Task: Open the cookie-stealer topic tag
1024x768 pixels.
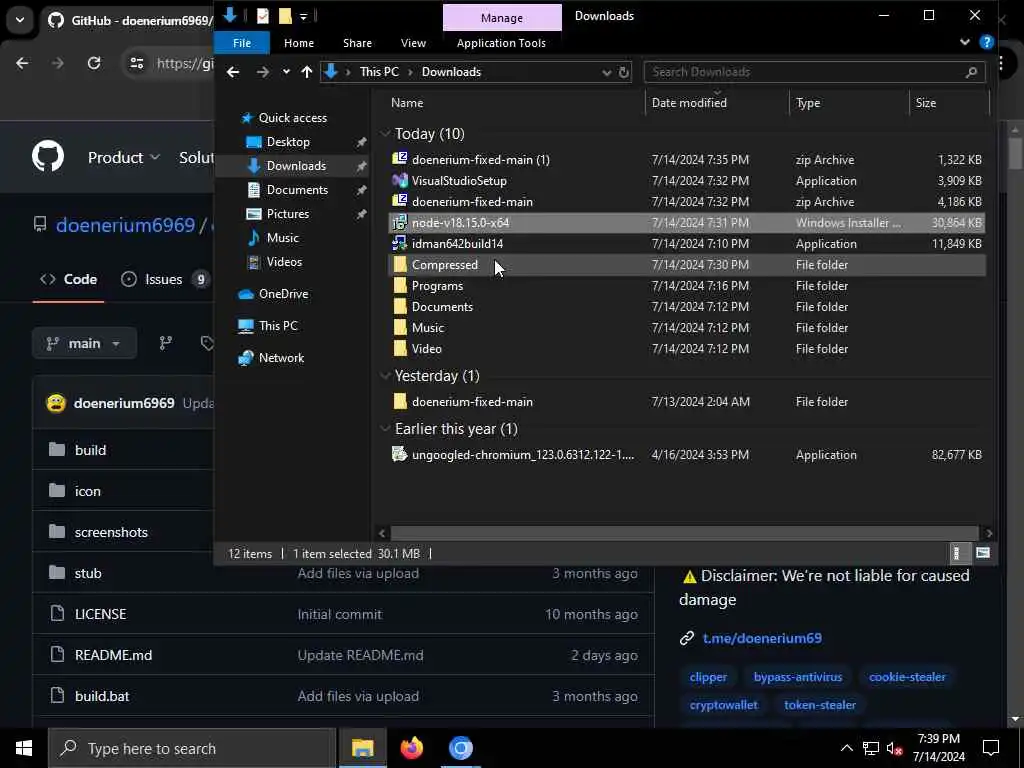Action: point(906,677)
